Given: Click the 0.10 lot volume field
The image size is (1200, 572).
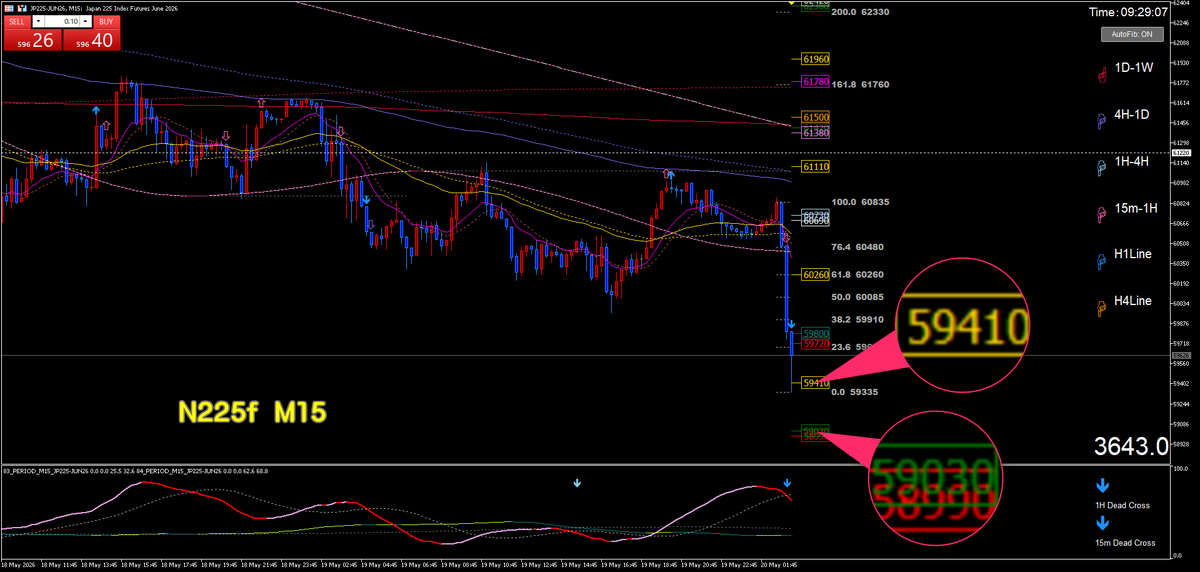Looking at the screenshot, I should point(62,20).
